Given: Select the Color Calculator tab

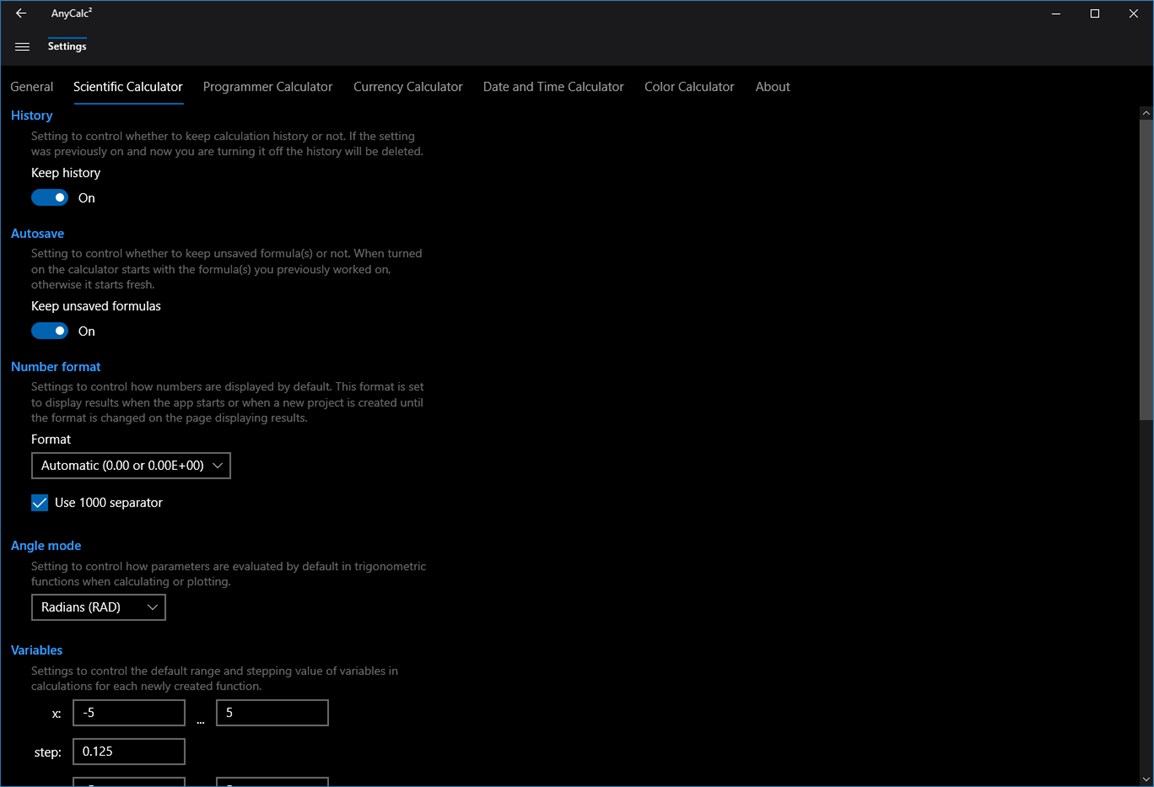Looking at the screenshot, I should pyautogui.click(x=689, y=87).
